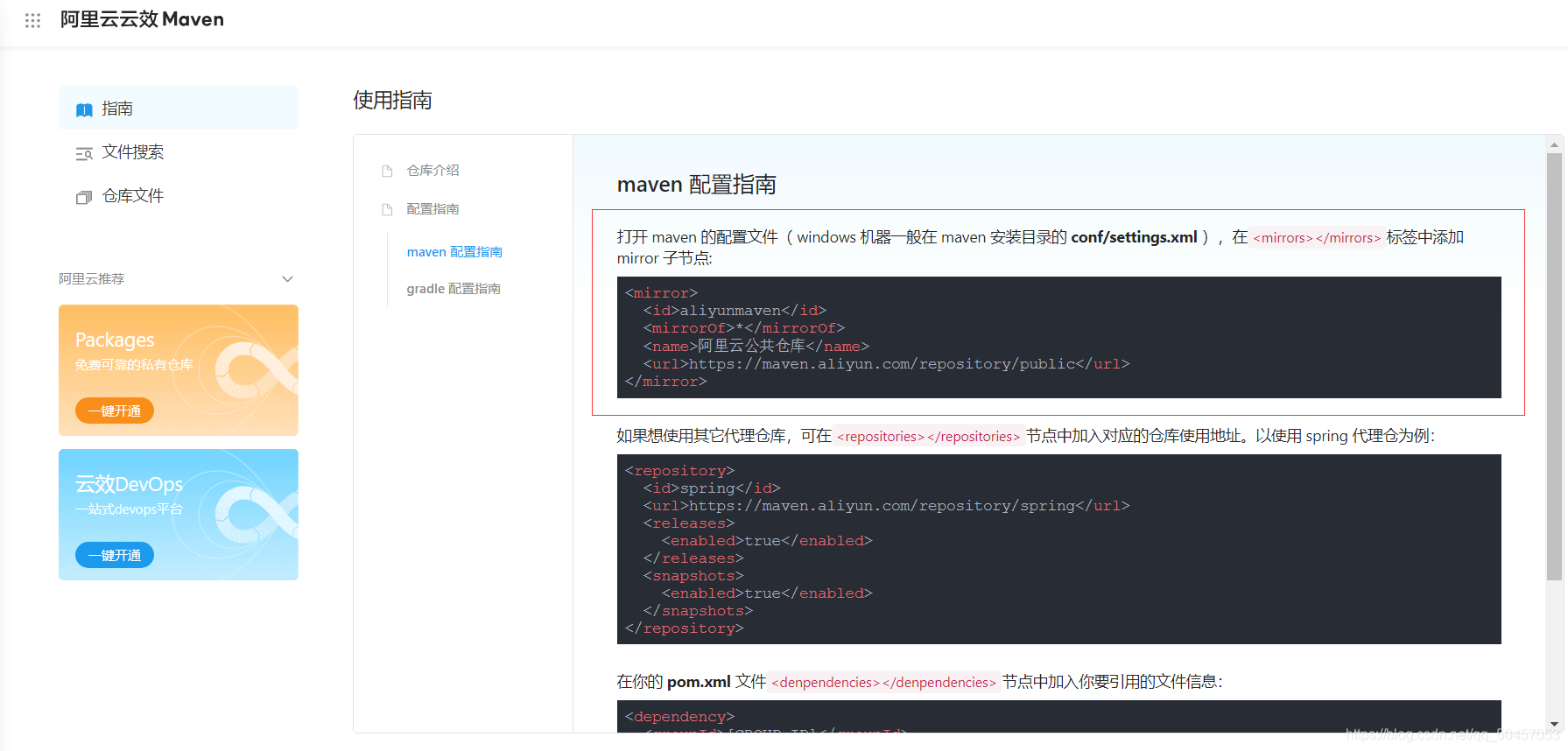Click the scrollbar down arrow
The image size is (1568, 751).
click(x=1554, y=725)
